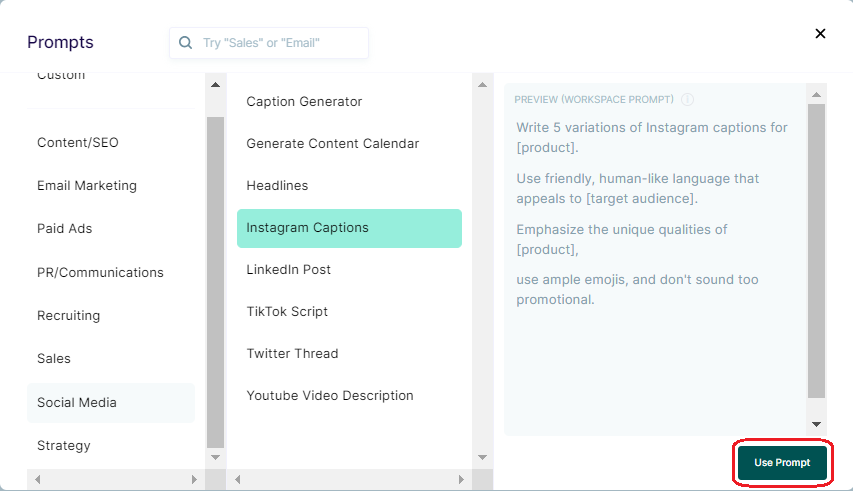Click the Prompts dialog title
853x491 pixels.
click(60, 42)
